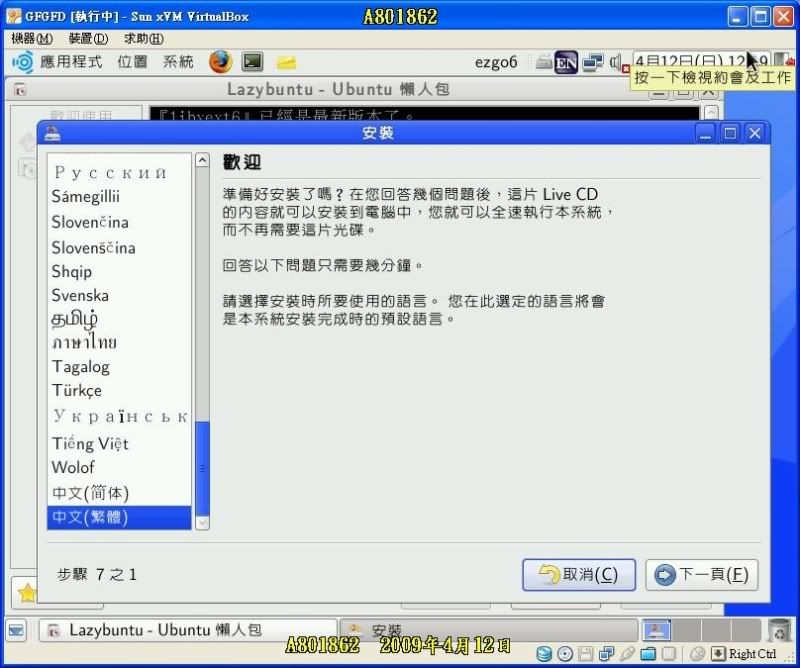Select Wolof in the language list
800x668 pixels.
pyautogui.click(x=119, y=467)
